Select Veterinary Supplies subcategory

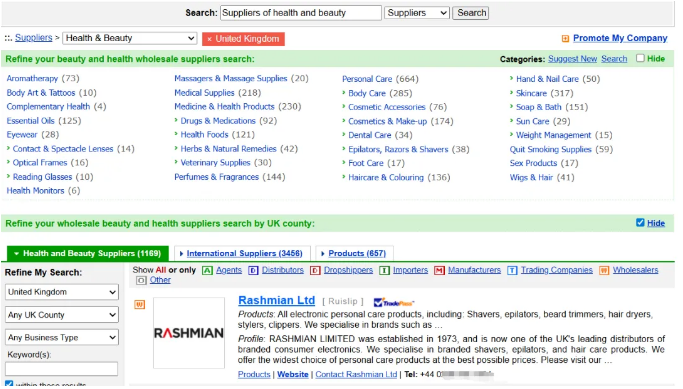[217, 164]
